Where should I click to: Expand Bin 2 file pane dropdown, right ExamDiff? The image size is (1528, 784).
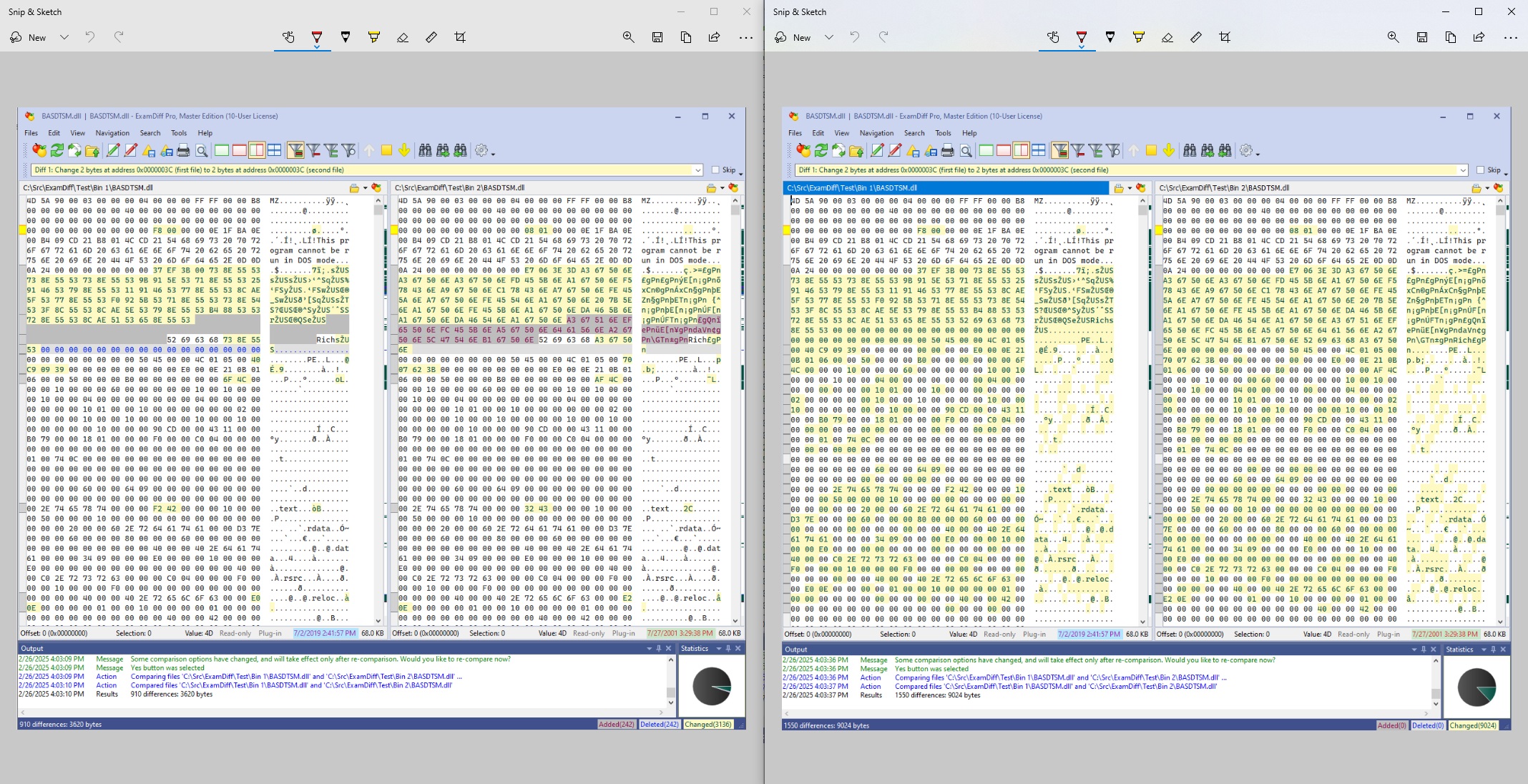coord(1487,188)
